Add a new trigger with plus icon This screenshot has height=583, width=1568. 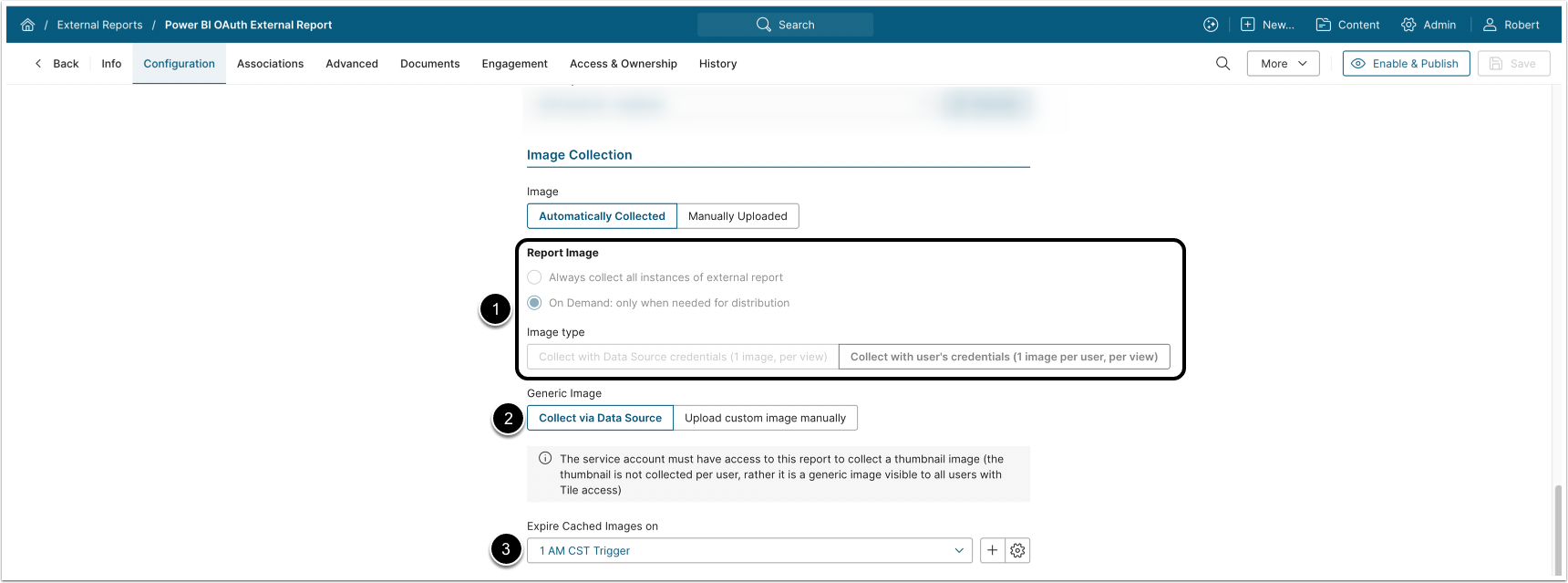pos(992,551)
